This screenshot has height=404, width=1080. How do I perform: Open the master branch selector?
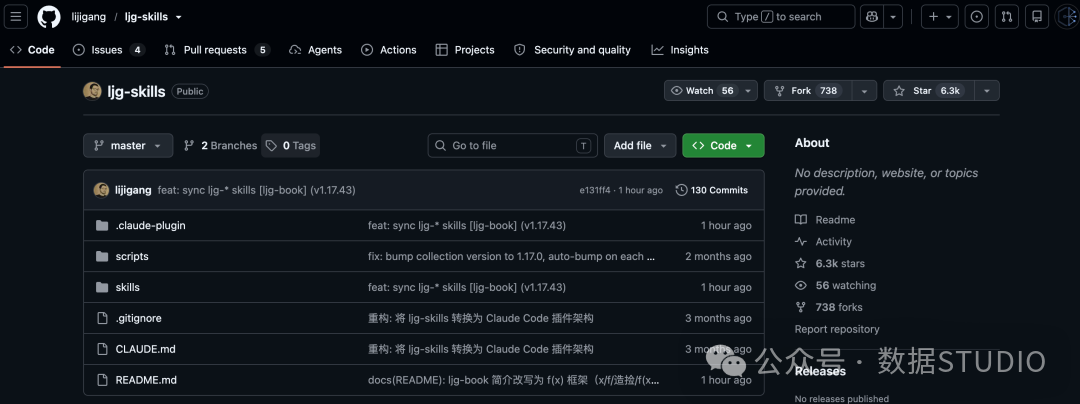128,145
